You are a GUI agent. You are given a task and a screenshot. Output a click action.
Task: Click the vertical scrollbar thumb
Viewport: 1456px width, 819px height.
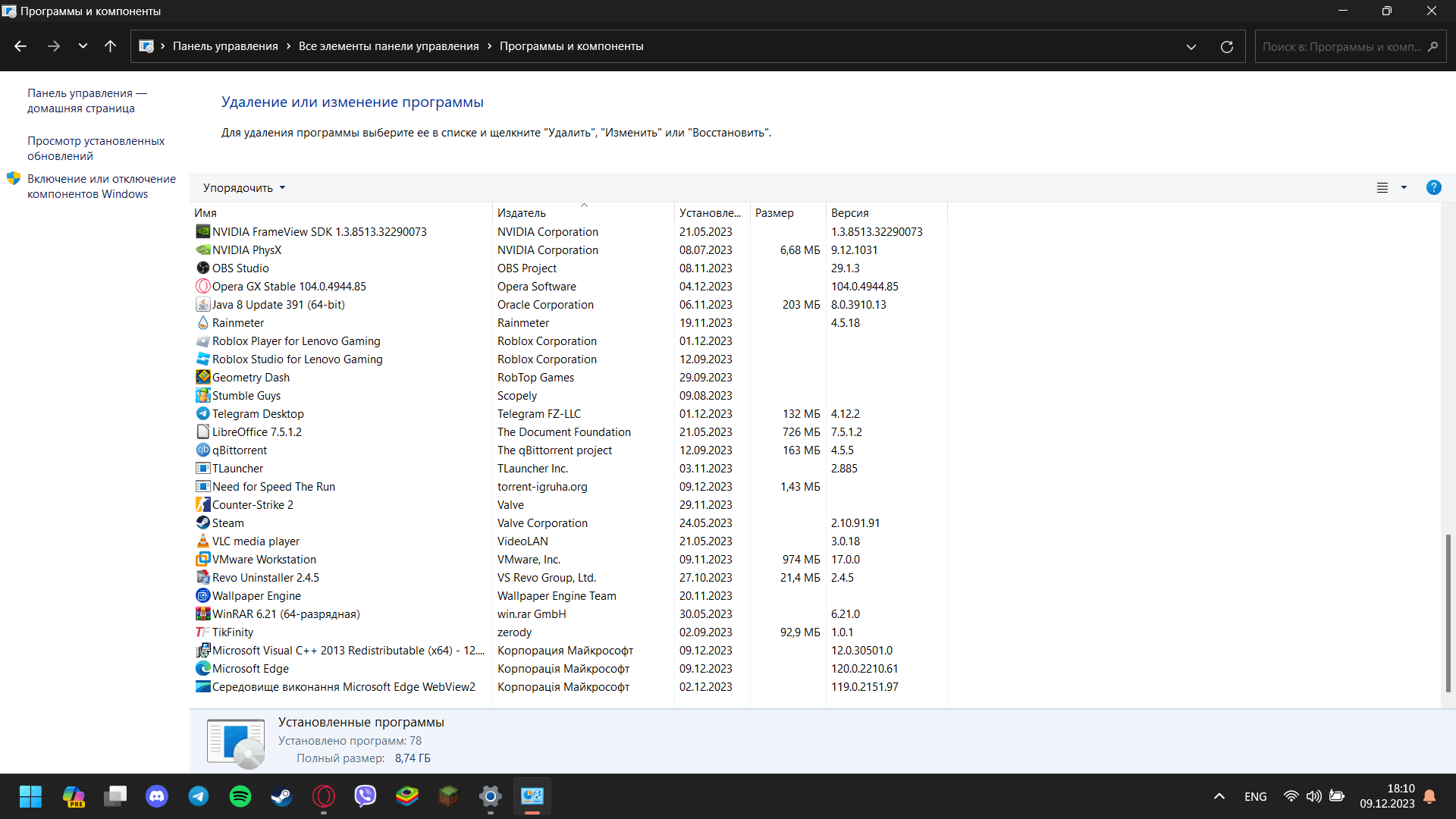pos(1448,613)
